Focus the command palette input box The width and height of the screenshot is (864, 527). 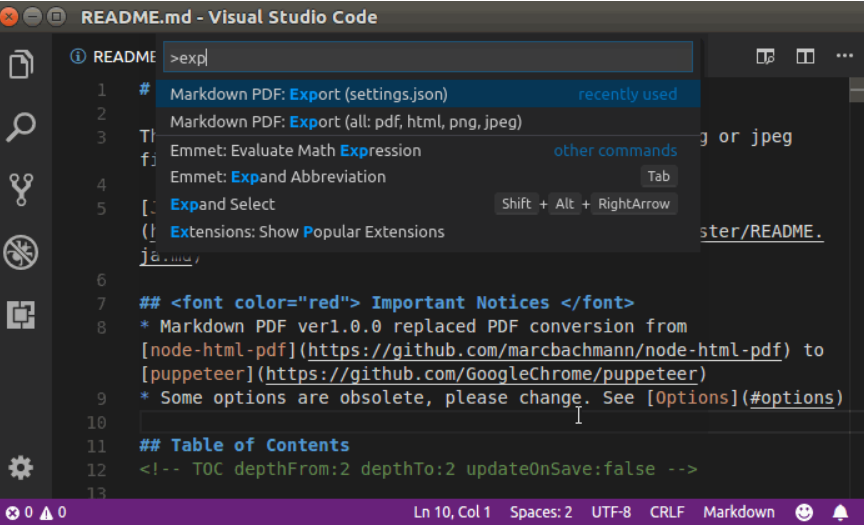428,57
